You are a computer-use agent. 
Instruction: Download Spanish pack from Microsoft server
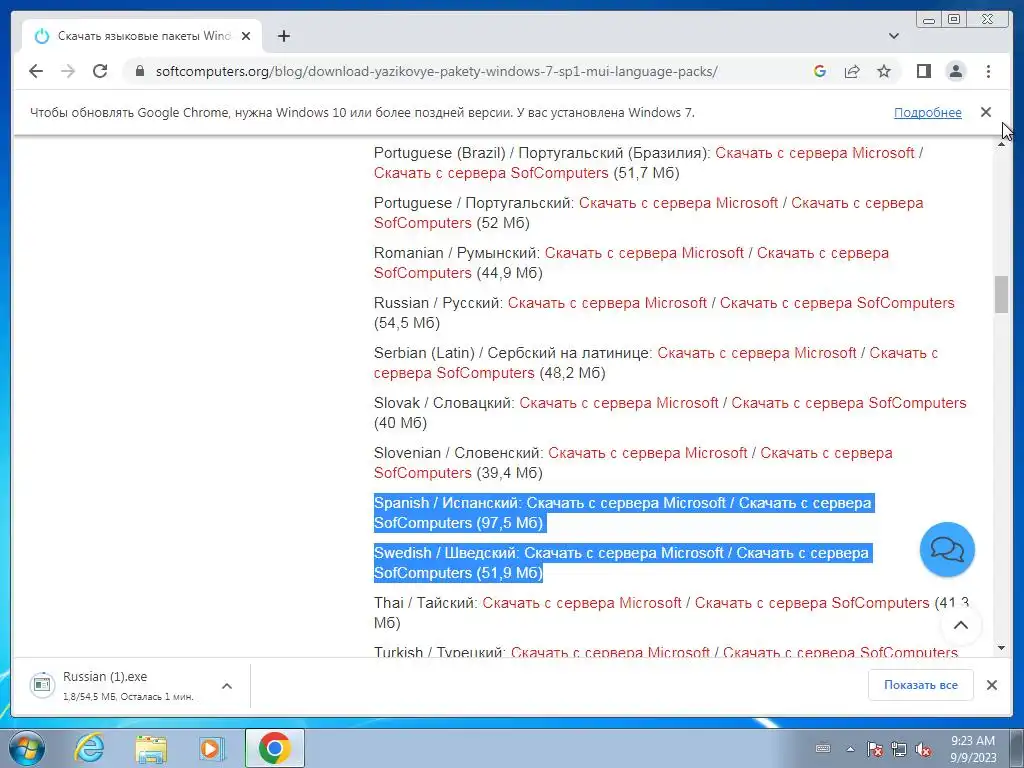coord(626,503)
